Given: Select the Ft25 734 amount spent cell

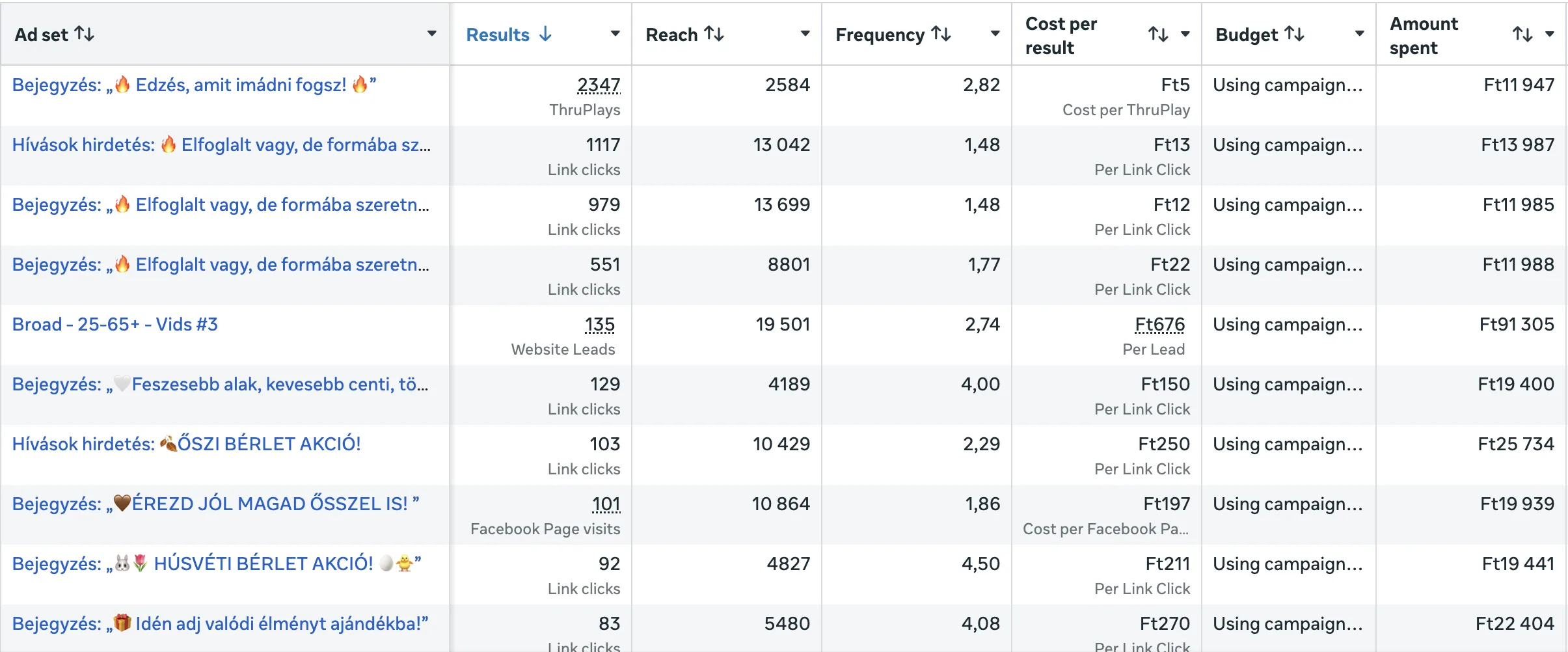Looking at the screenshot, I should click(1516, 444).
